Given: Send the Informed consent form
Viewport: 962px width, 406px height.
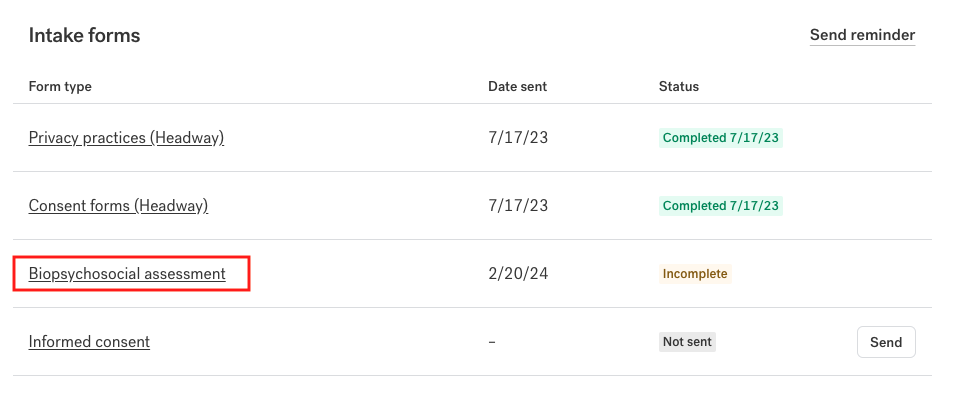Looking at the screenshot, I should 886,342.
